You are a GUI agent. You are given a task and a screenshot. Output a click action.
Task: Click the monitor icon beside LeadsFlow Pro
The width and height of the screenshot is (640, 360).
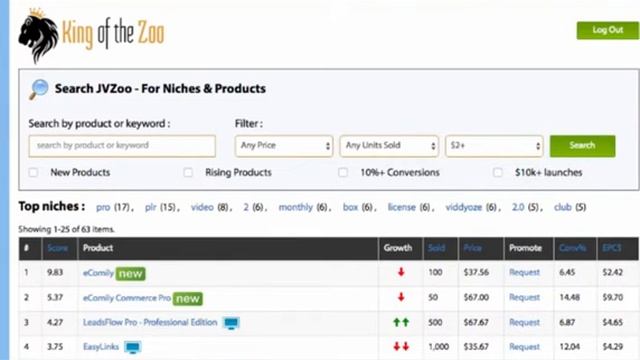point(231,323)
